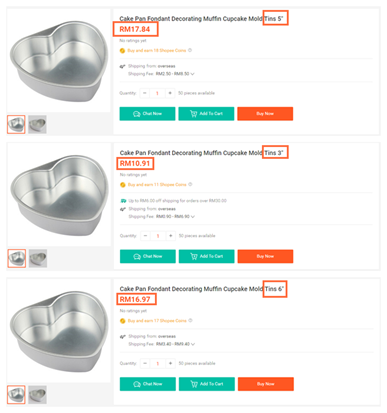The width and height of the screenshot is (387, 413).
Task: Add the Tins 5" cake pan to cart
Action: coord(206,114)
